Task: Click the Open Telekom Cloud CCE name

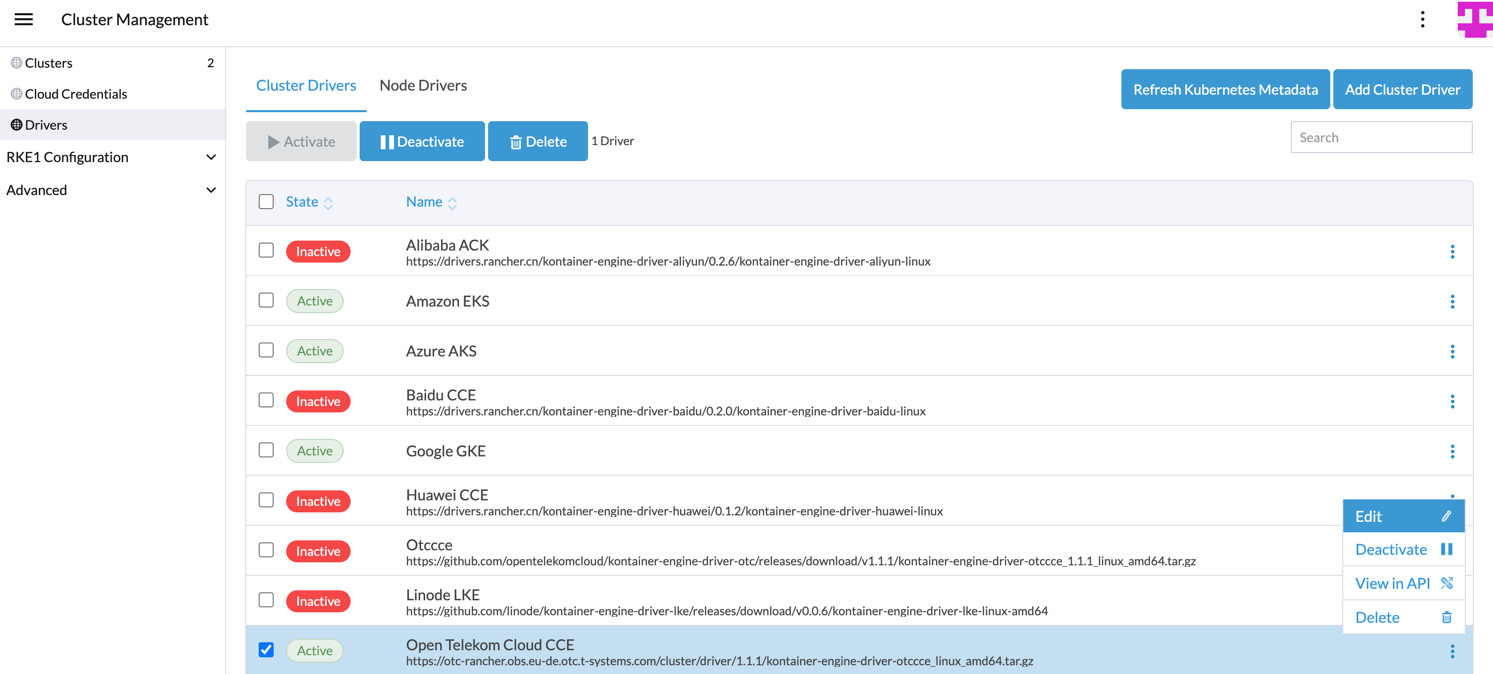Action: tap(490, 645)
